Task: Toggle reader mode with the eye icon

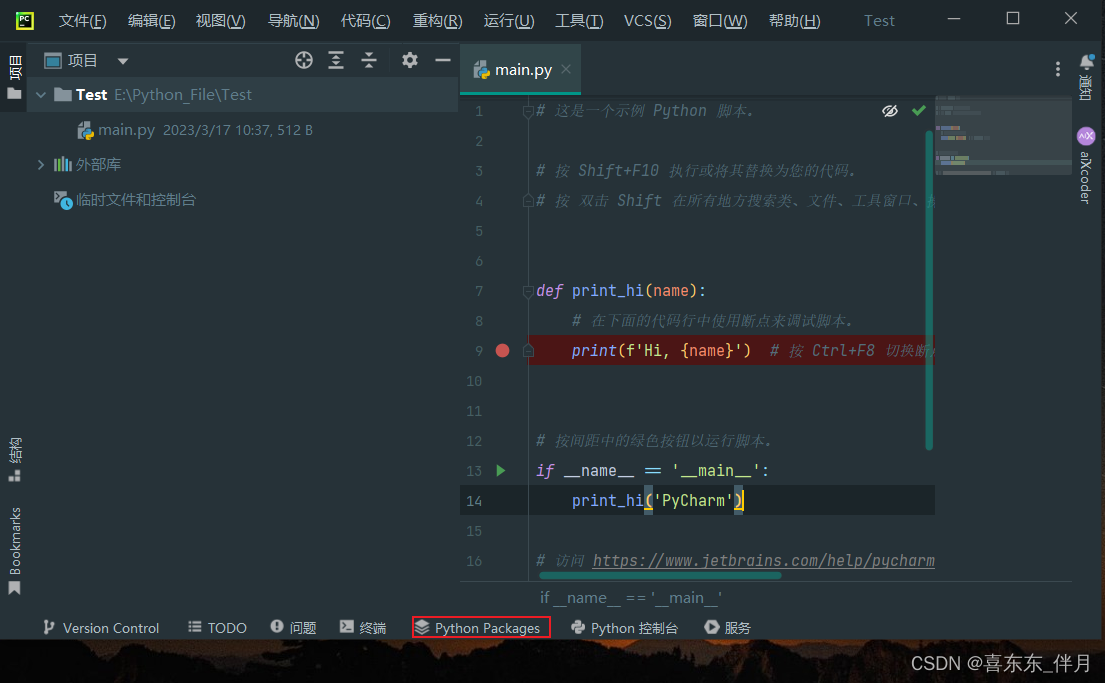Action: 890,110
